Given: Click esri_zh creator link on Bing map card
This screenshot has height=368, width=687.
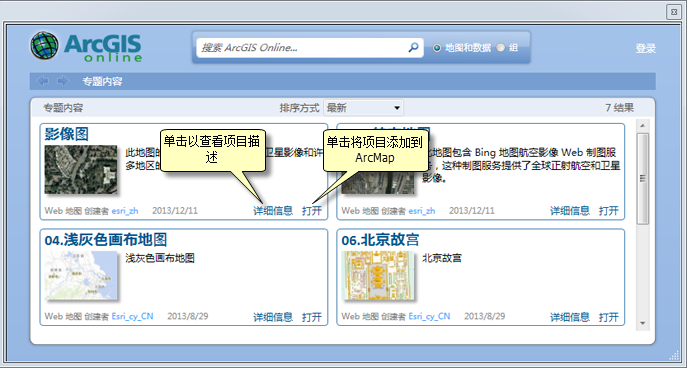Looking at the screenshot, I should click(x=422, y=211).
